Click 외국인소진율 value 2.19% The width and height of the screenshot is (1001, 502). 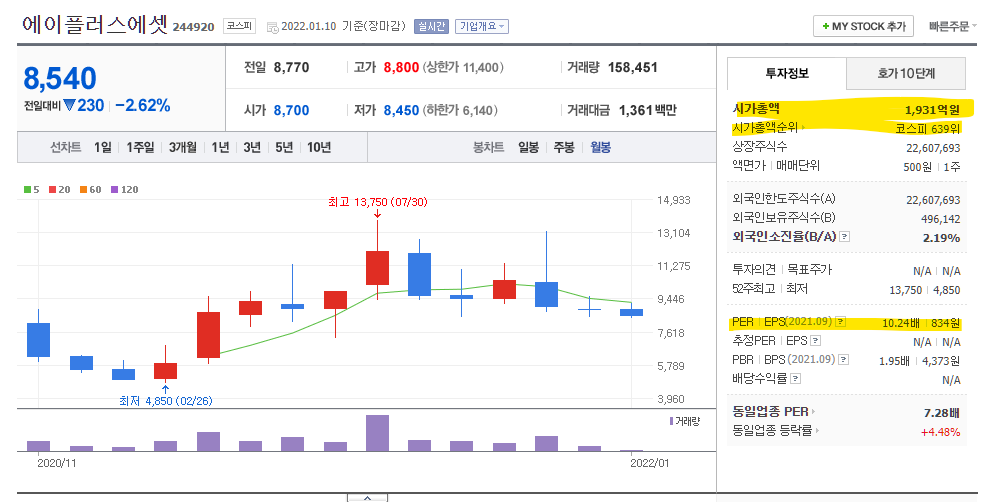point(941,238)
